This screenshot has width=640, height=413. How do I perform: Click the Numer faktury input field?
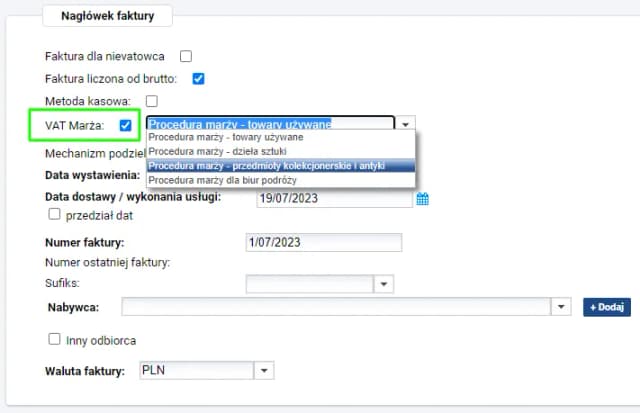[x=323, y=242]
